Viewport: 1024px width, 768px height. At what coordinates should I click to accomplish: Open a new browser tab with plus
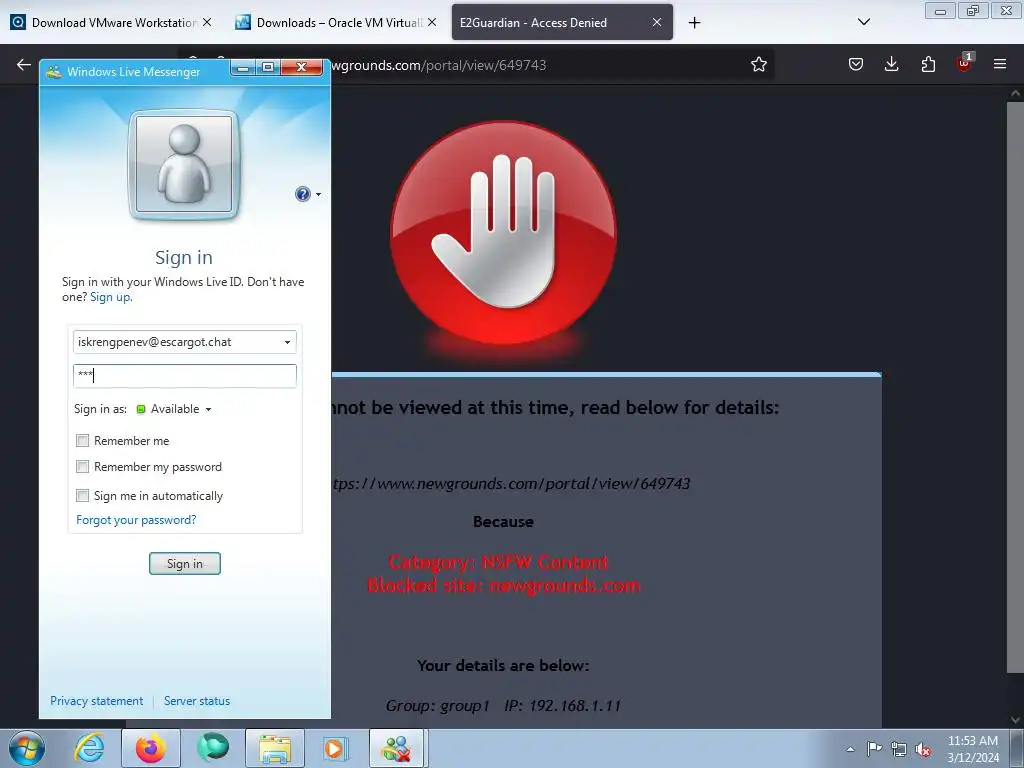click(x=694, y=23)
